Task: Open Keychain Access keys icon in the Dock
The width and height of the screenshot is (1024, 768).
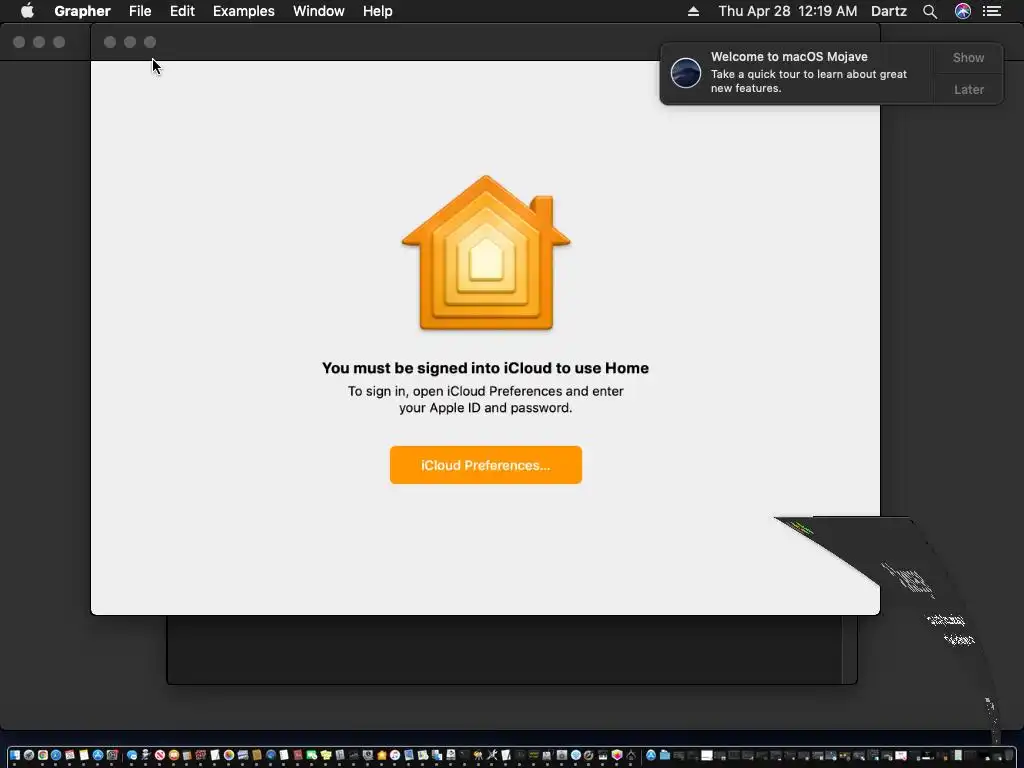Action: click(478, 756)
